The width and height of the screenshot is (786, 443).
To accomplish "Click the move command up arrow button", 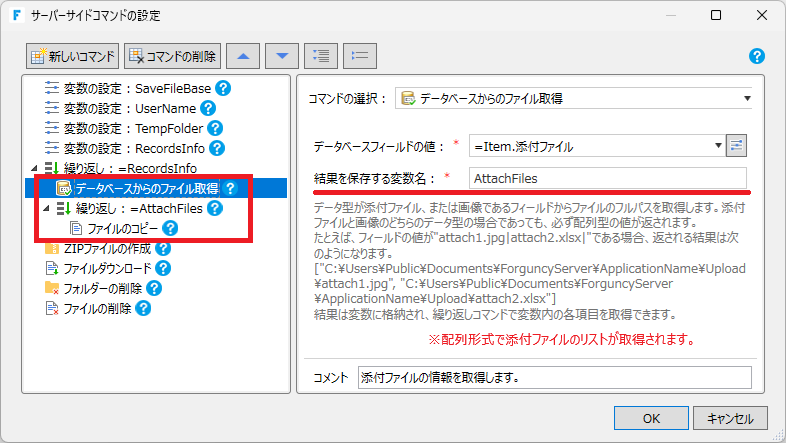I will 244,56.
